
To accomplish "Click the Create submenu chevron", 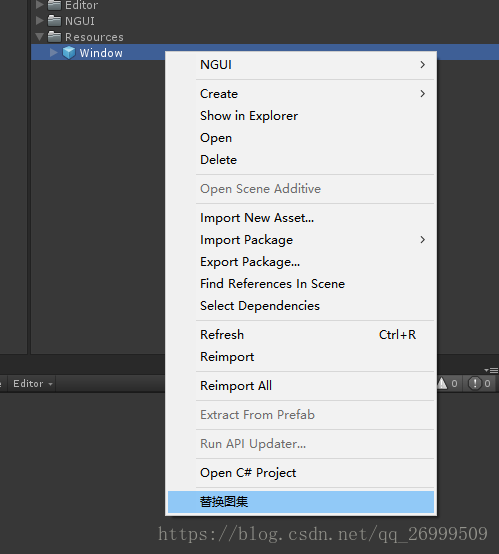I will tap(423, 94).
